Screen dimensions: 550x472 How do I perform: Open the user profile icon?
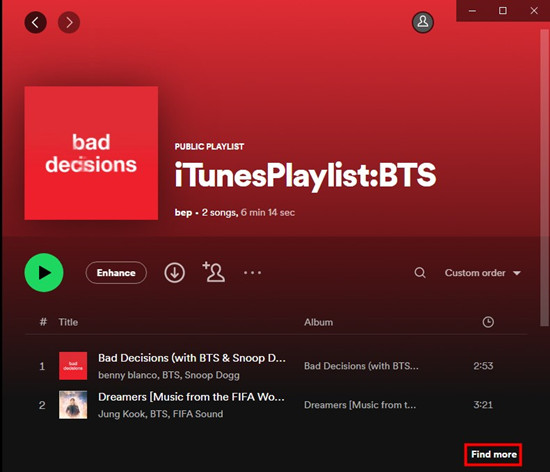click(423, 22)
